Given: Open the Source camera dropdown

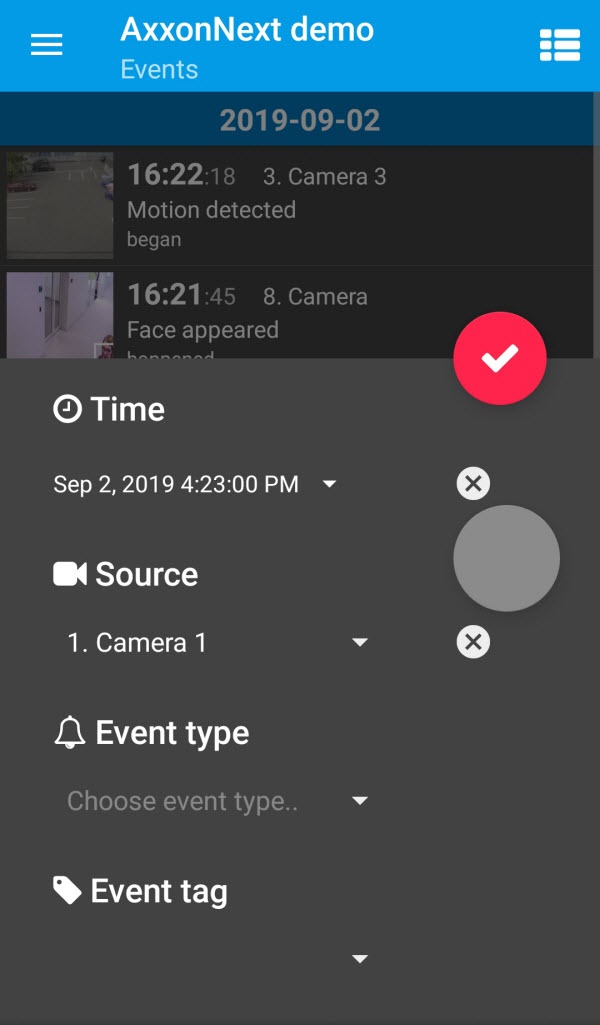Looking at the screenshot, I should click(360, 642).
